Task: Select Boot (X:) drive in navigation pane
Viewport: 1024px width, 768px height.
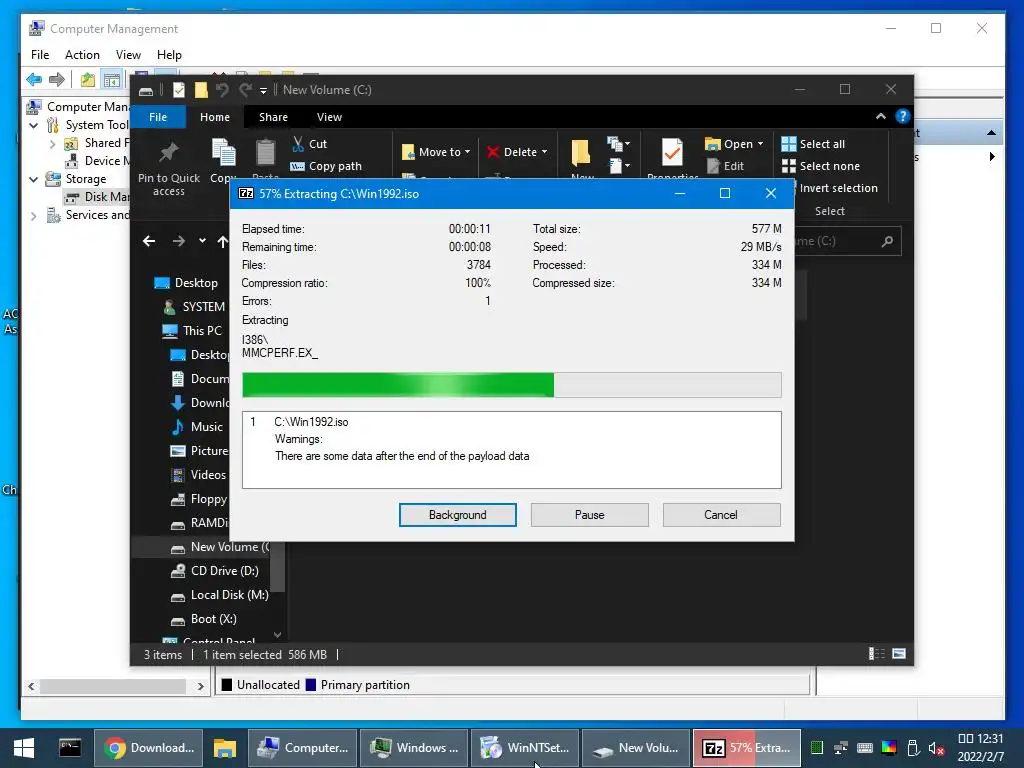Action: [x=203, y=619]
